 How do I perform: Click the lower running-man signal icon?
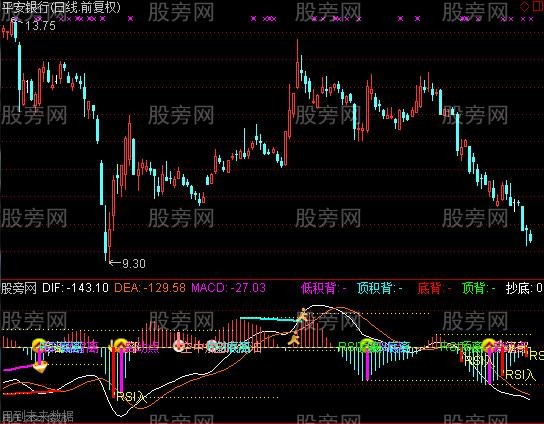(x=295, y=338)
